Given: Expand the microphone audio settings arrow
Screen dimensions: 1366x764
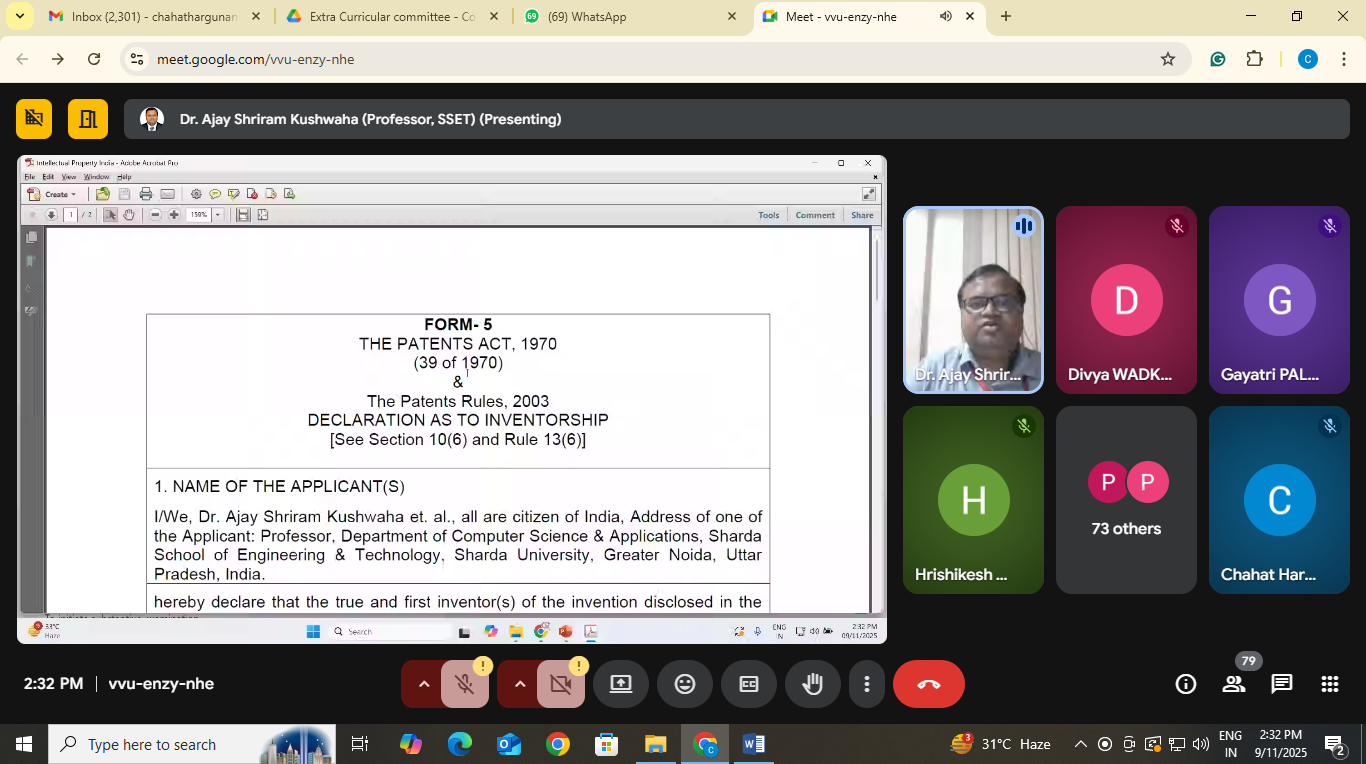Looking at the screenshot, I should [x=424, y=684].
